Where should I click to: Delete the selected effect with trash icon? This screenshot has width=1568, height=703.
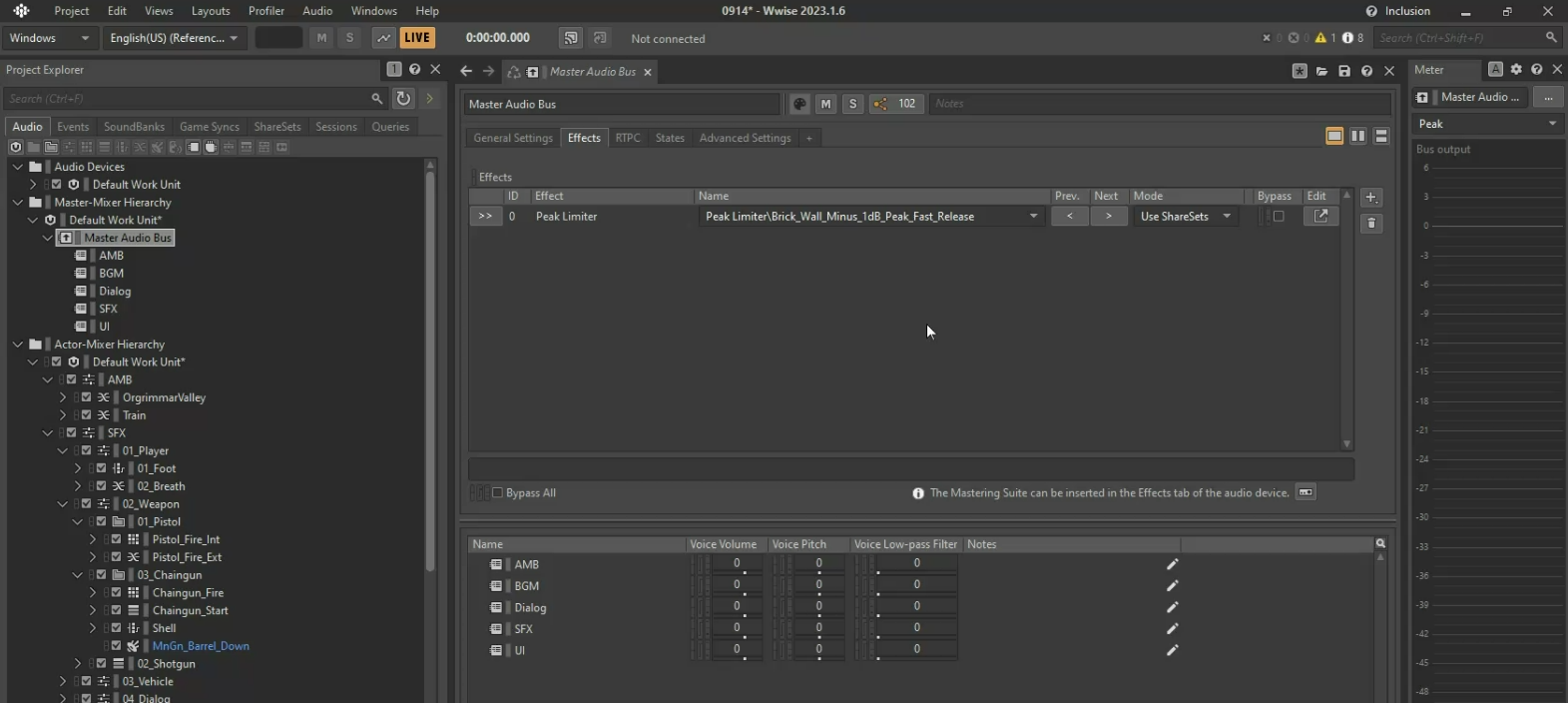[1371, 223]
